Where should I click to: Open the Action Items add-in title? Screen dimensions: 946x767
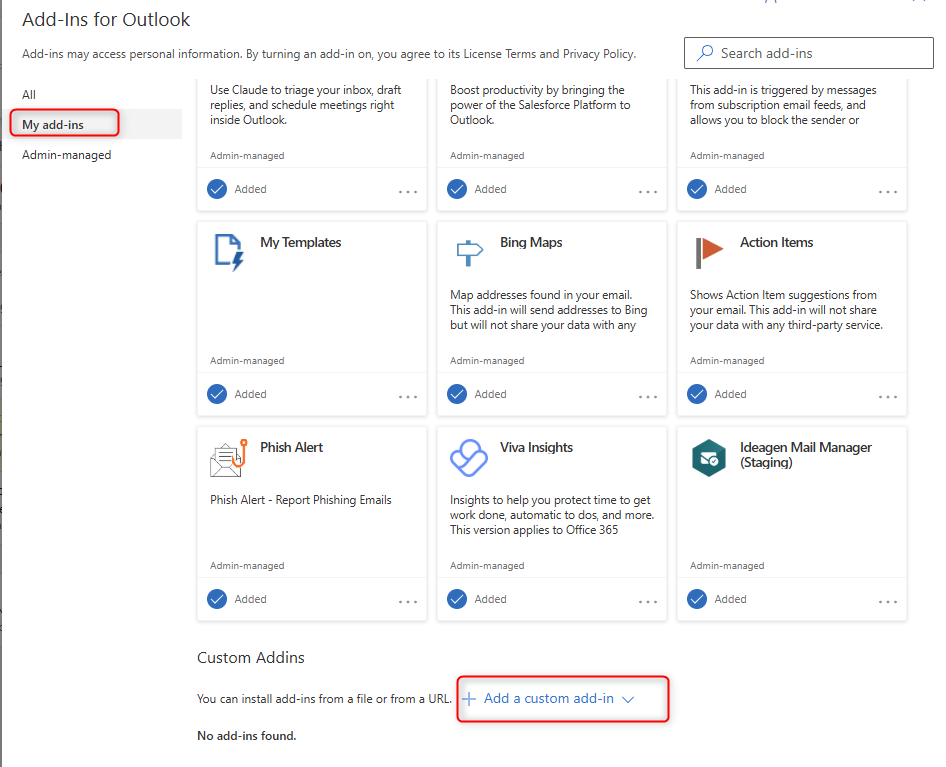(776, 242)
